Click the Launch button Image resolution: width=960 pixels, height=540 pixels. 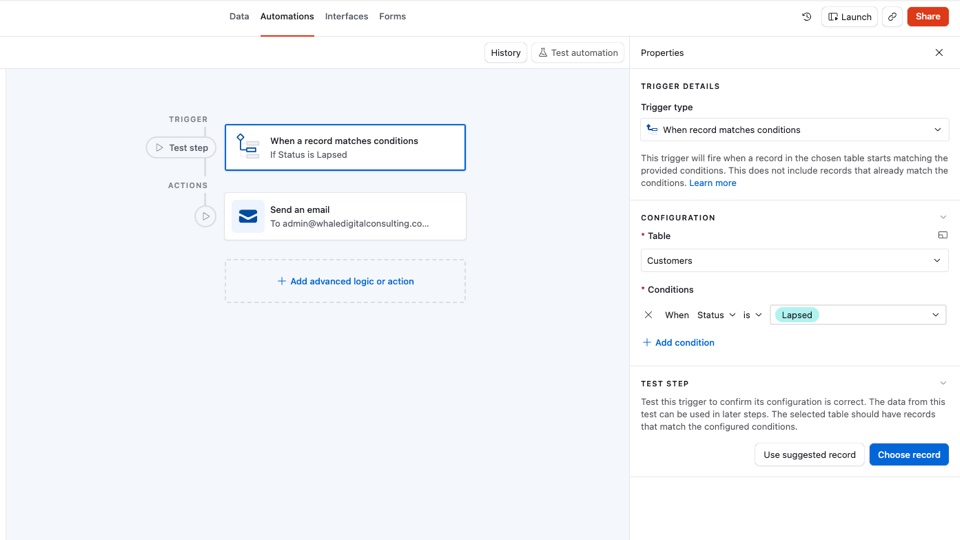(x=849, y=17)
